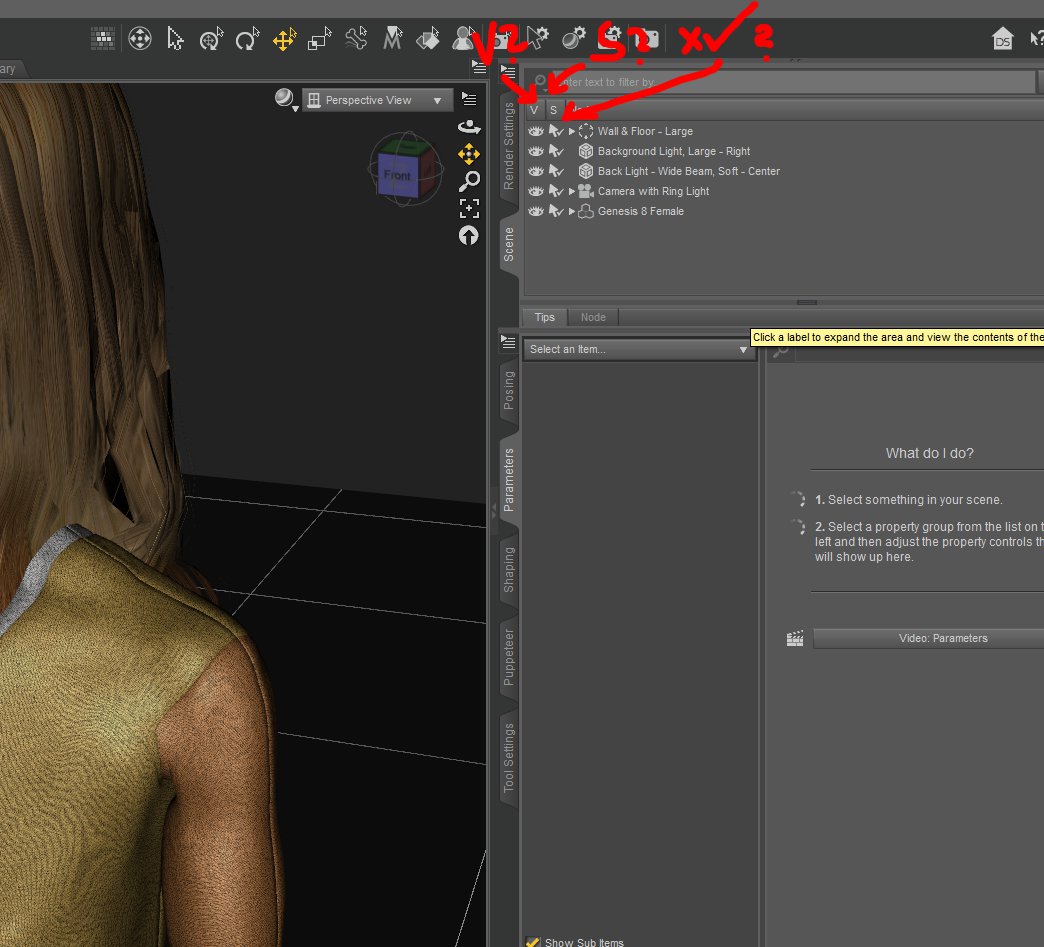1044x947 pixels.
Task: Switch to the Node tab
Action: 593,317
